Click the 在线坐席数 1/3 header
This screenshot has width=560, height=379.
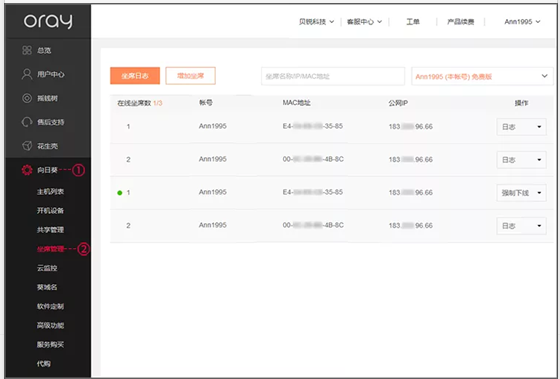(x=140, y=103)
